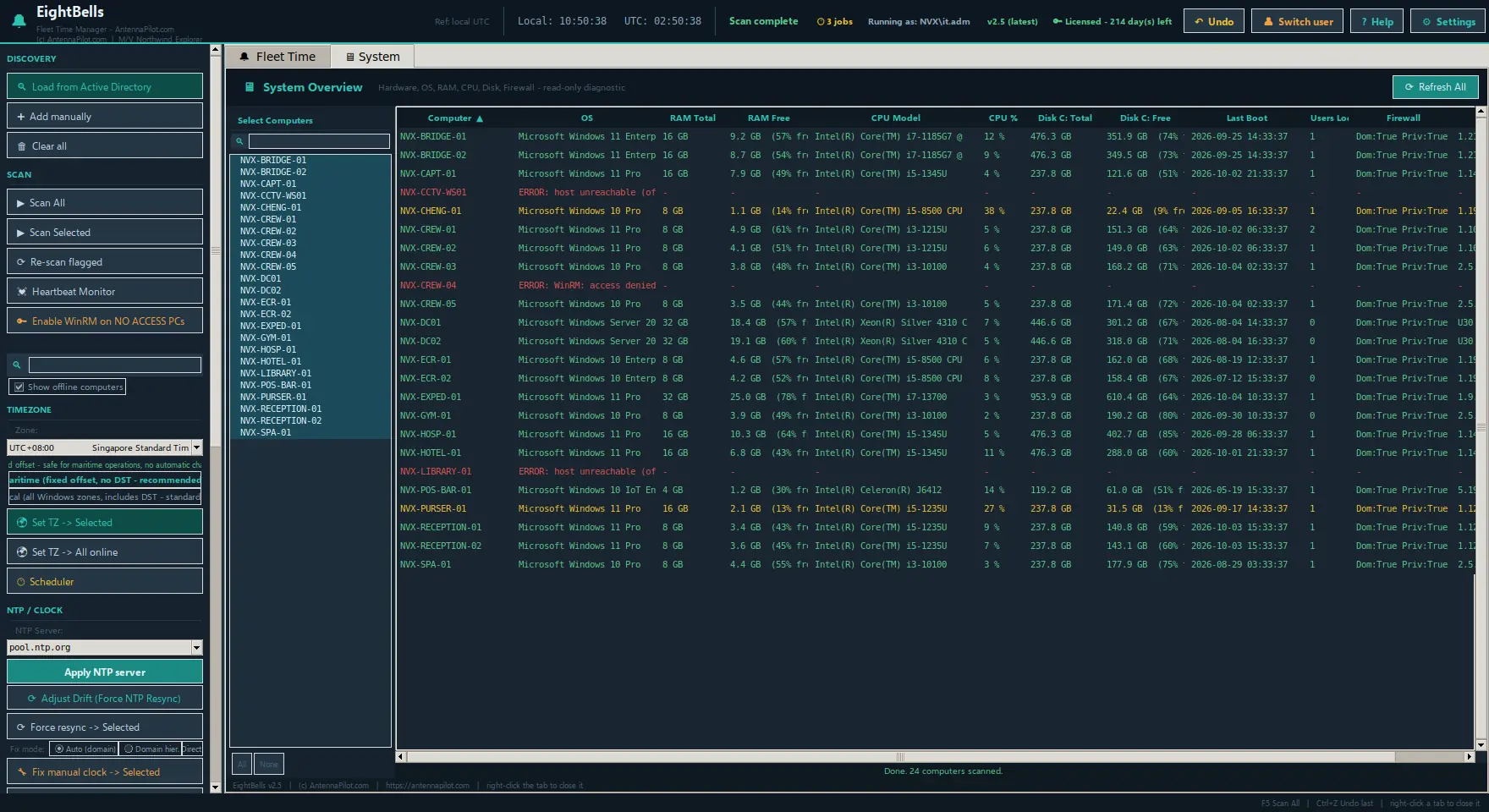Viewport: 1489px width, 812px height.
Task: Click the Heartbeat Monitor icon
Action: [x=22, y=292]
